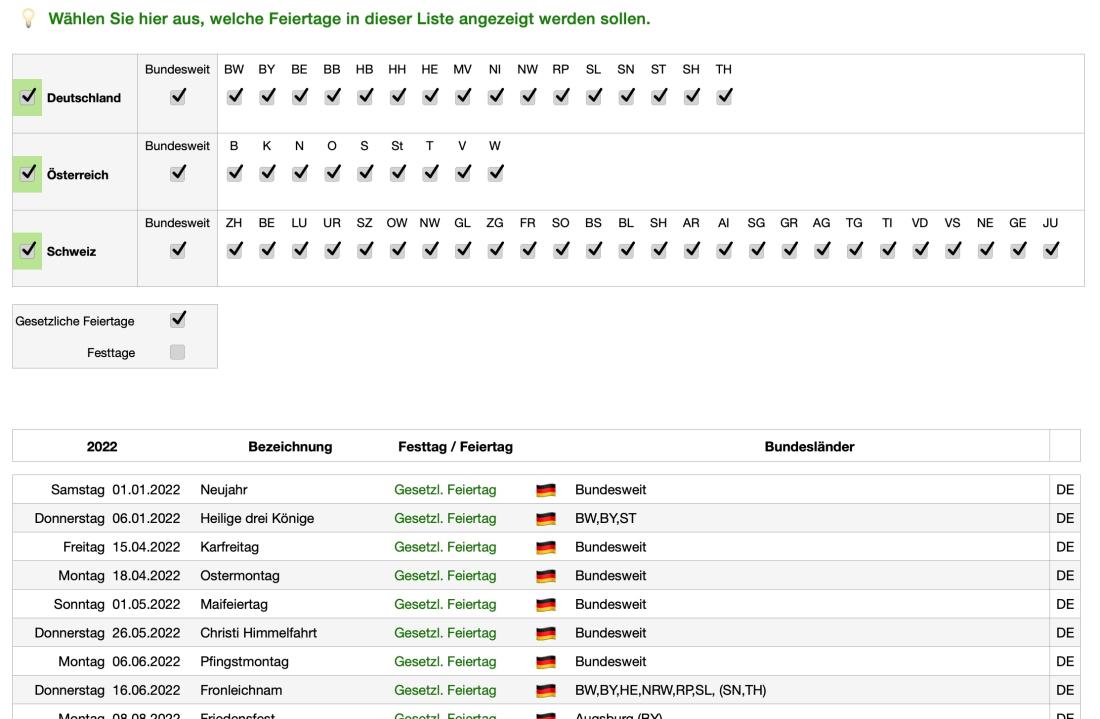
Task: Click the 2022 year column header
Action: pos(102,447)
